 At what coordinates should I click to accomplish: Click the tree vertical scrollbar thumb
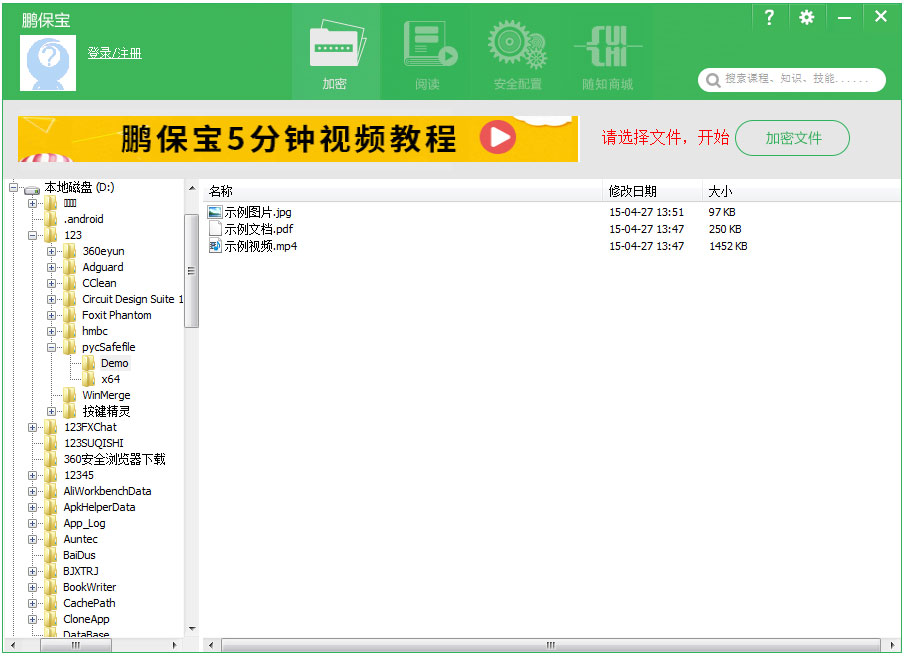[x=192, y=271]
